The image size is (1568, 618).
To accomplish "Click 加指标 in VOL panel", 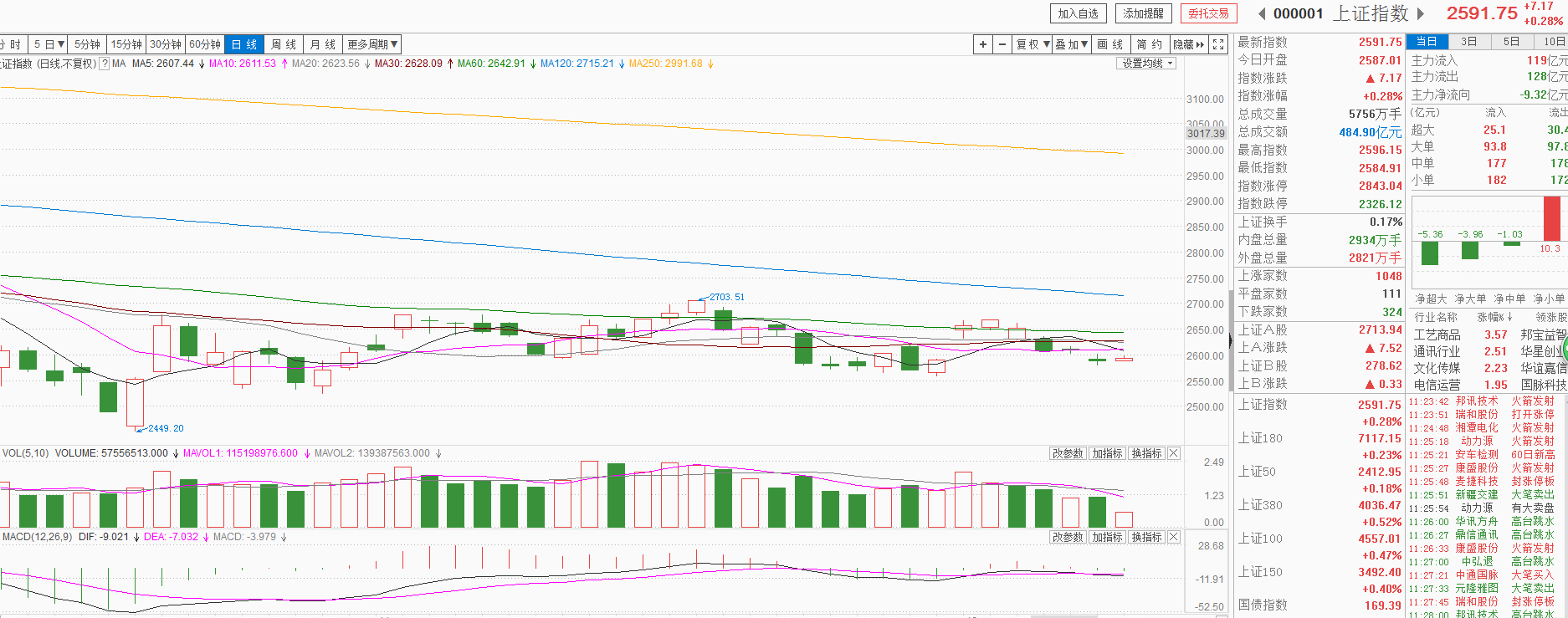I will click(x=1107, y=453).
